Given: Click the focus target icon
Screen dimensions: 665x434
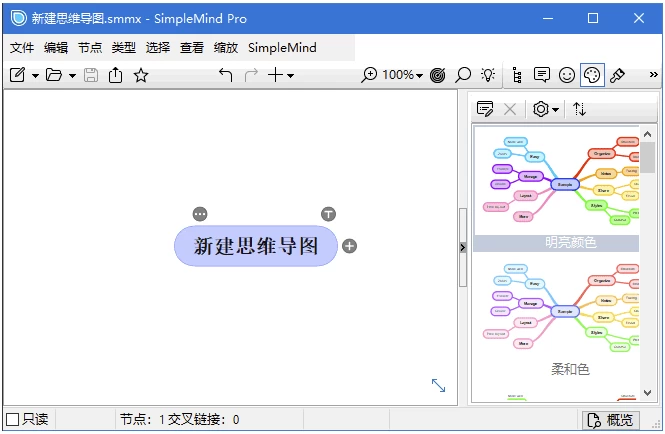Looking at the screenshot, I should click(438, 75).
